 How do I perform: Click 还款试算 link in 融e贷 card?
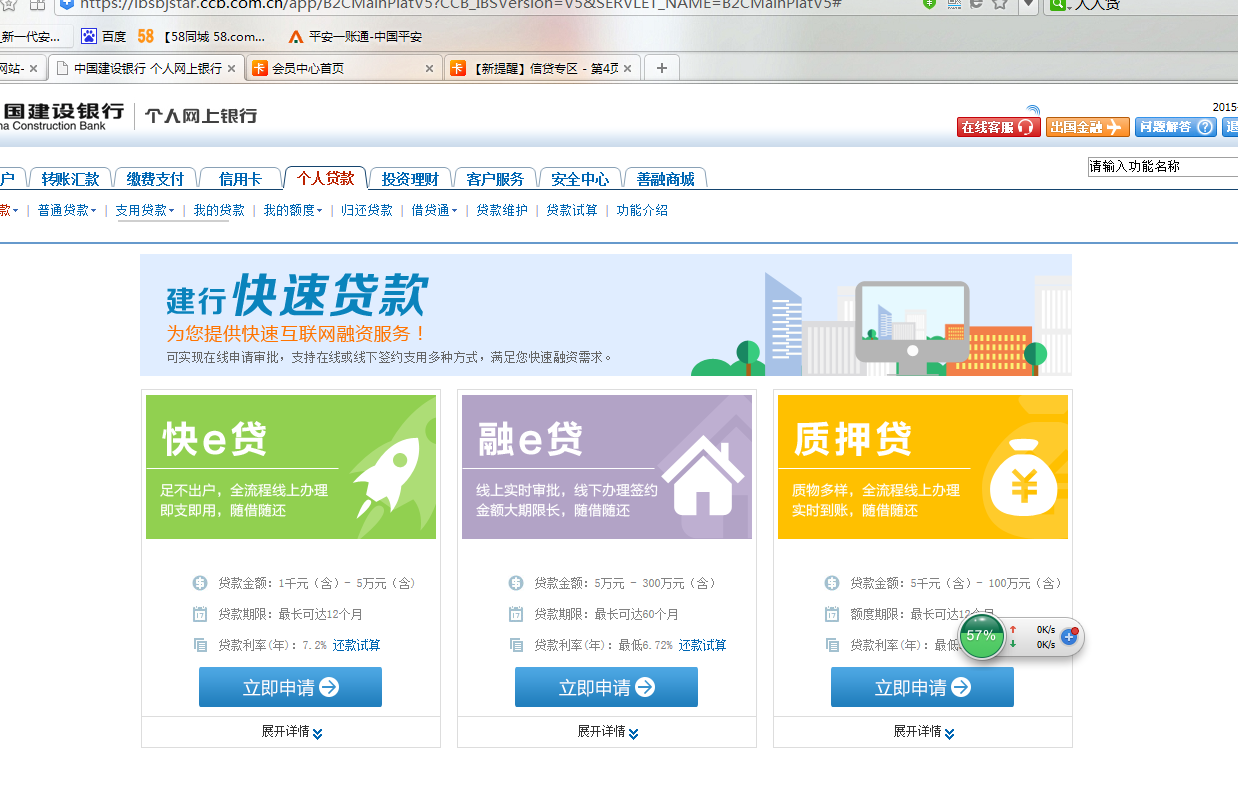point(703,645)
